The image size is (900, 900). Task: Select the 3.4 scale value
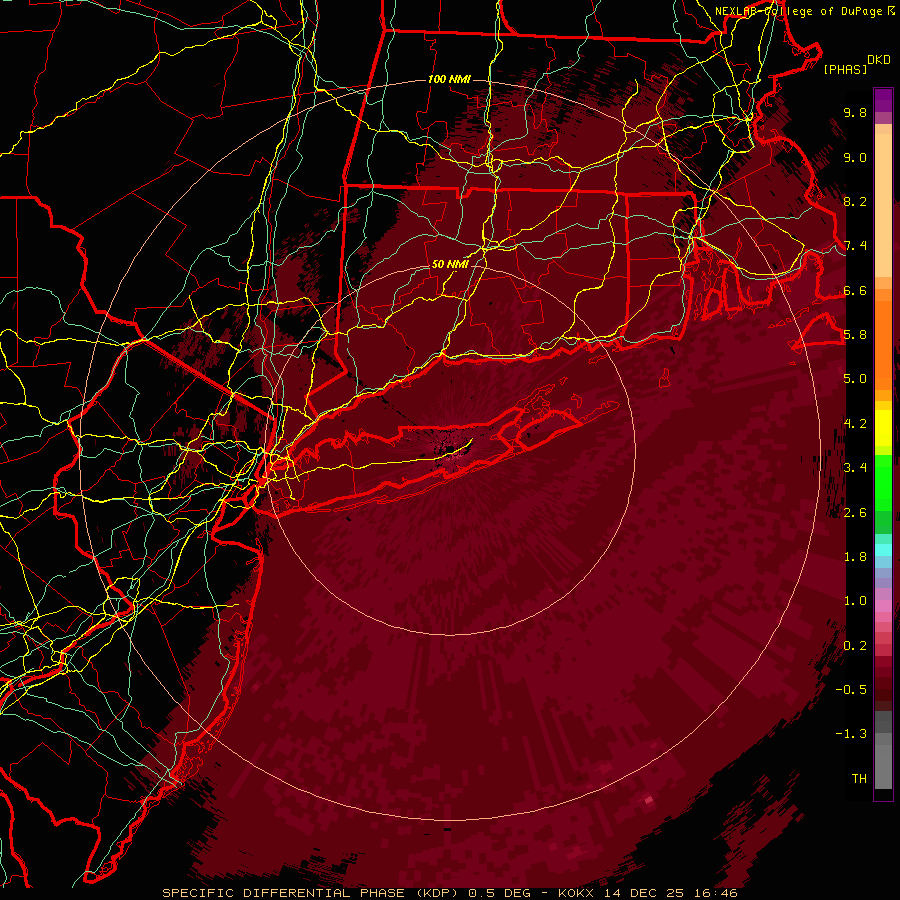[855, 468]
